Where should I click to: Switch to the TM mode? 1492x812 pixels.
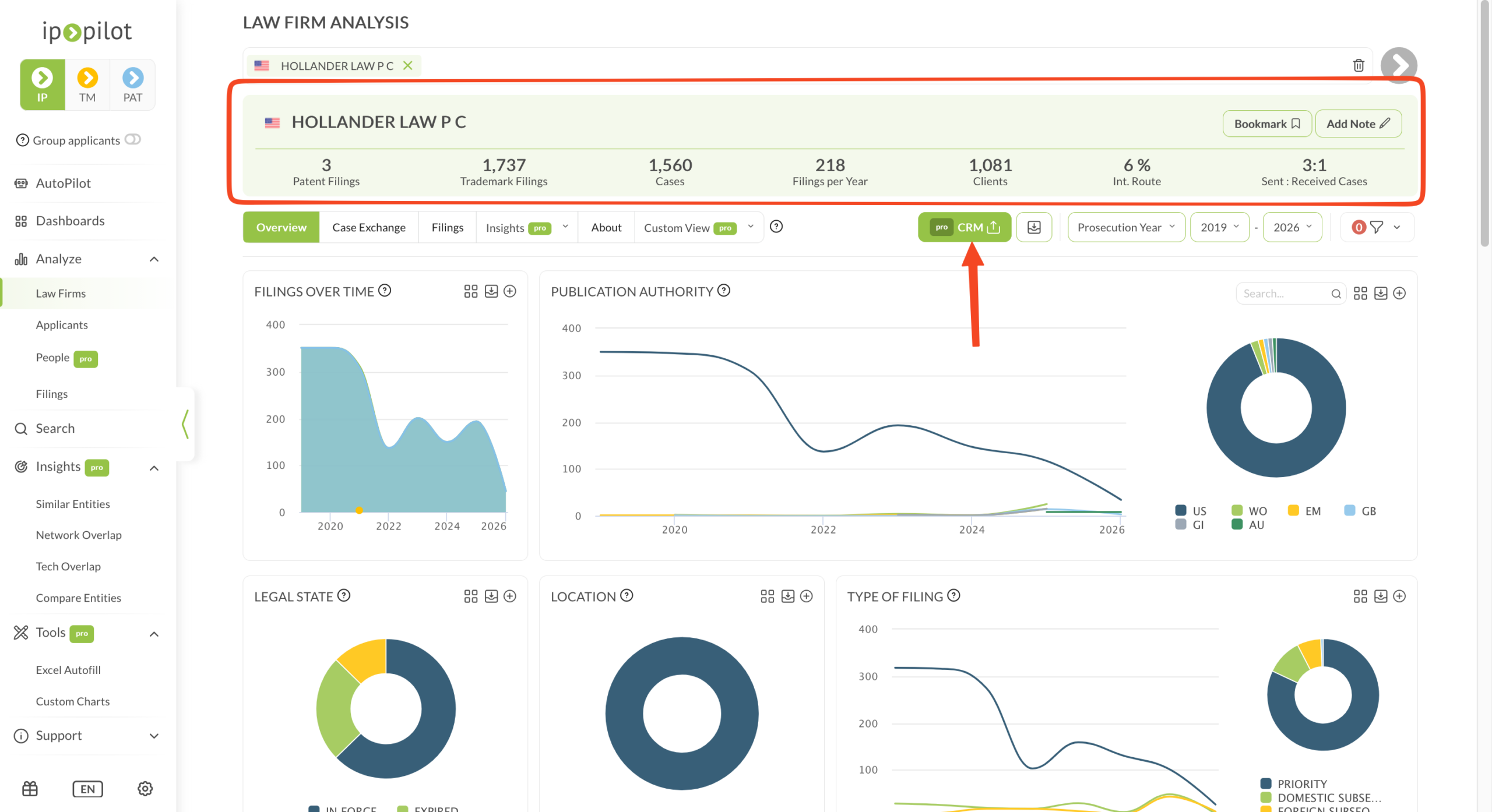87,85
